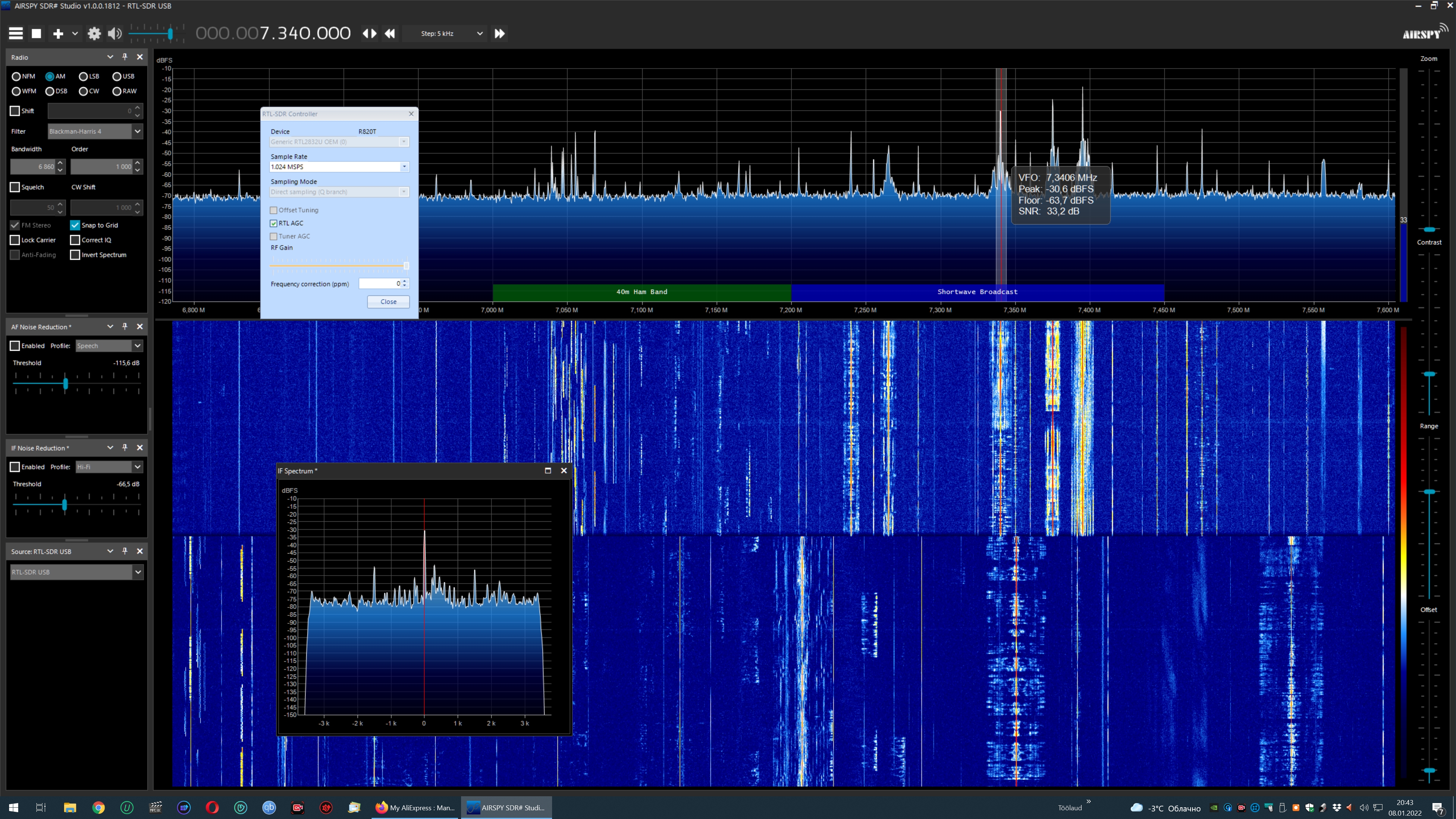Step frequency down with the rewind icon
Viewport: 1456px width, 819px height.
tap(390, 33)
